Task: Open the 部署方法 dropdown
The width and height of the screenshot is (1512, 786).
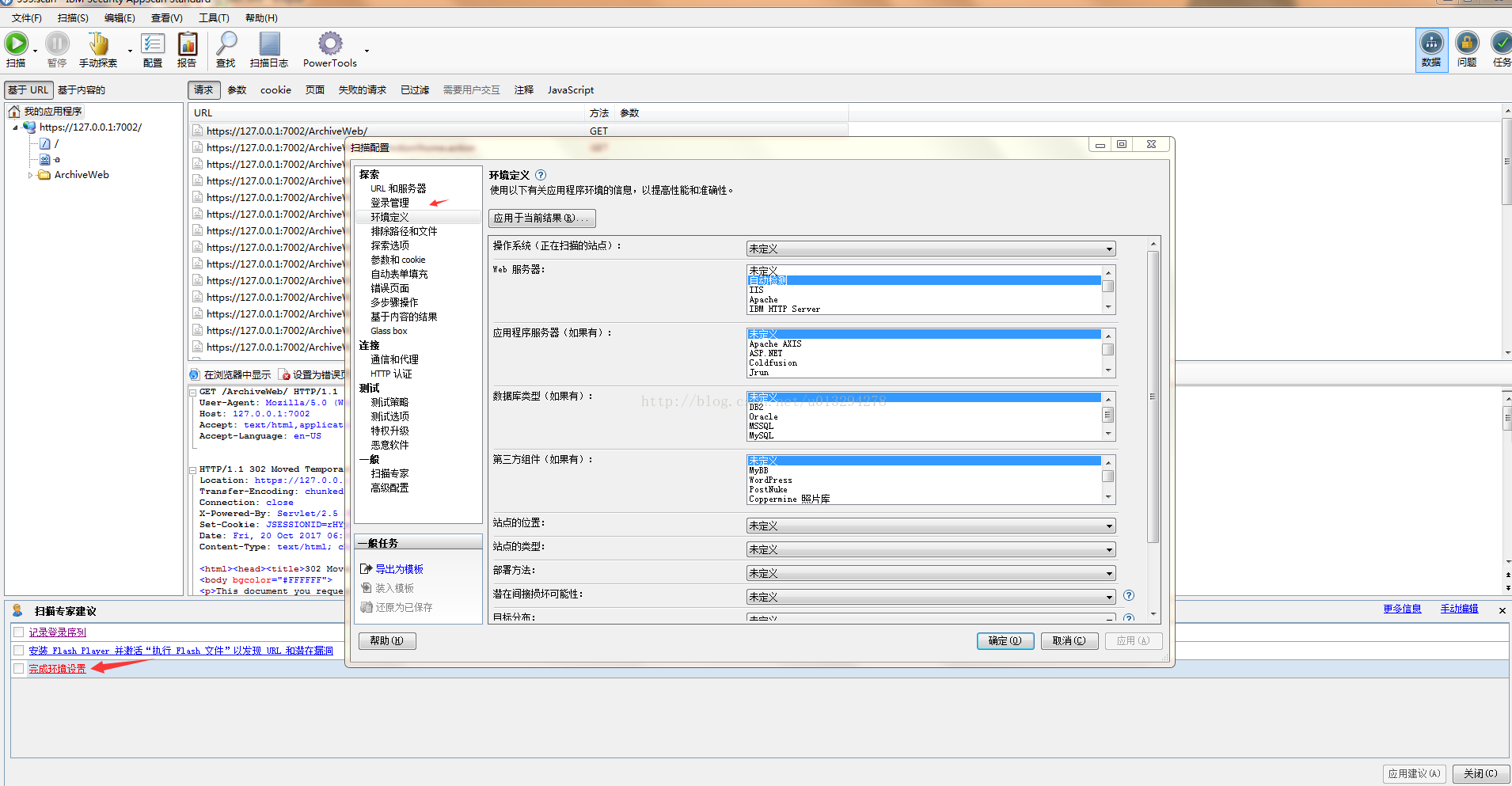Action: pos(931,573)
